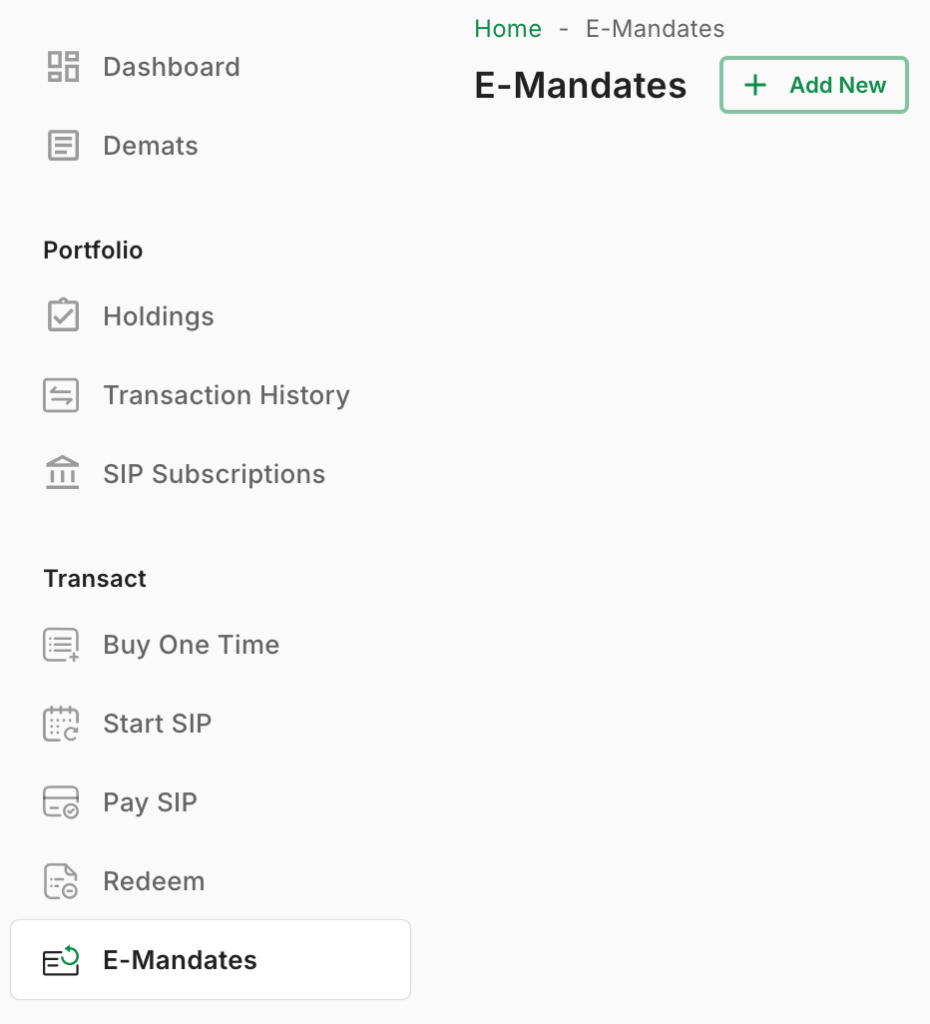Click the E-Mandates sidebar icon

tap(61, 961)
